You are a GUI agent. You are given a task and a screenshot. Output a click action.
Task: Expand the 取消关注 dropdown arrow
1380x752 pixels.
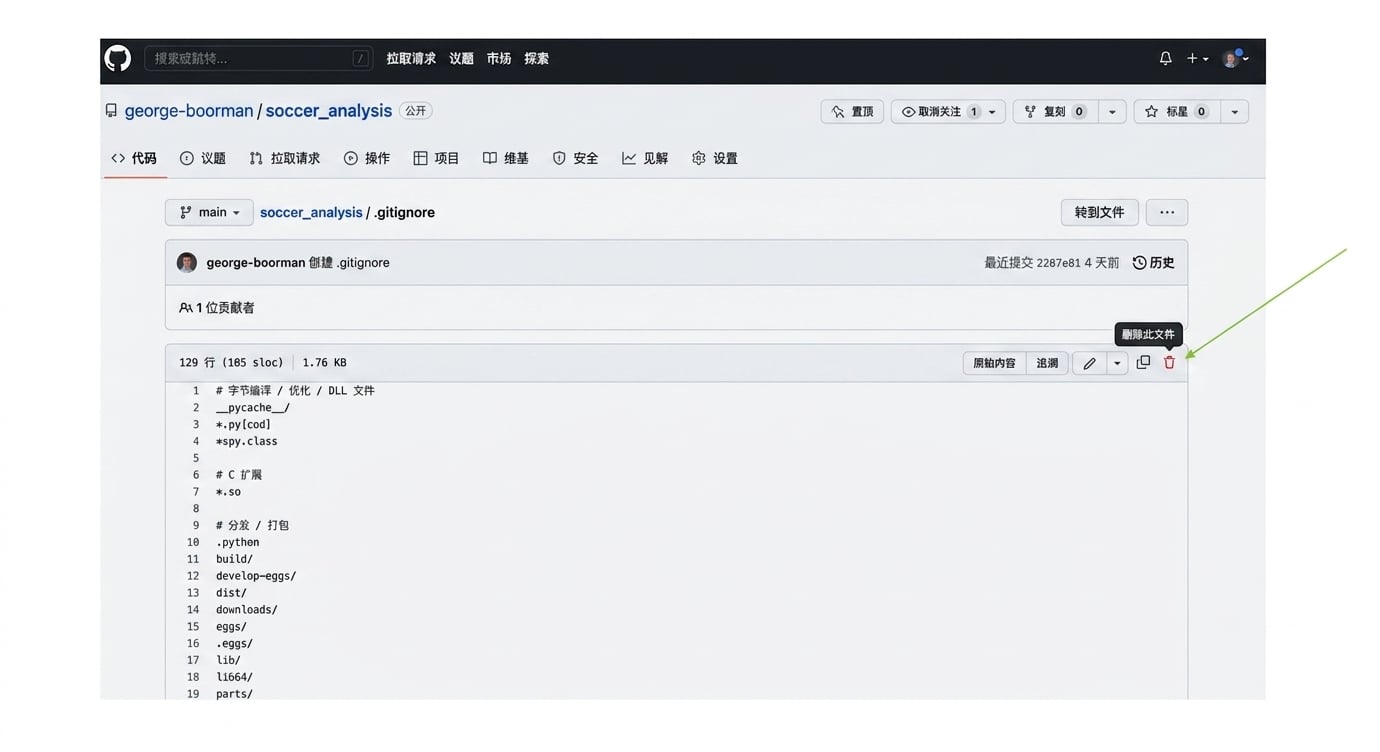click(993, 112)
